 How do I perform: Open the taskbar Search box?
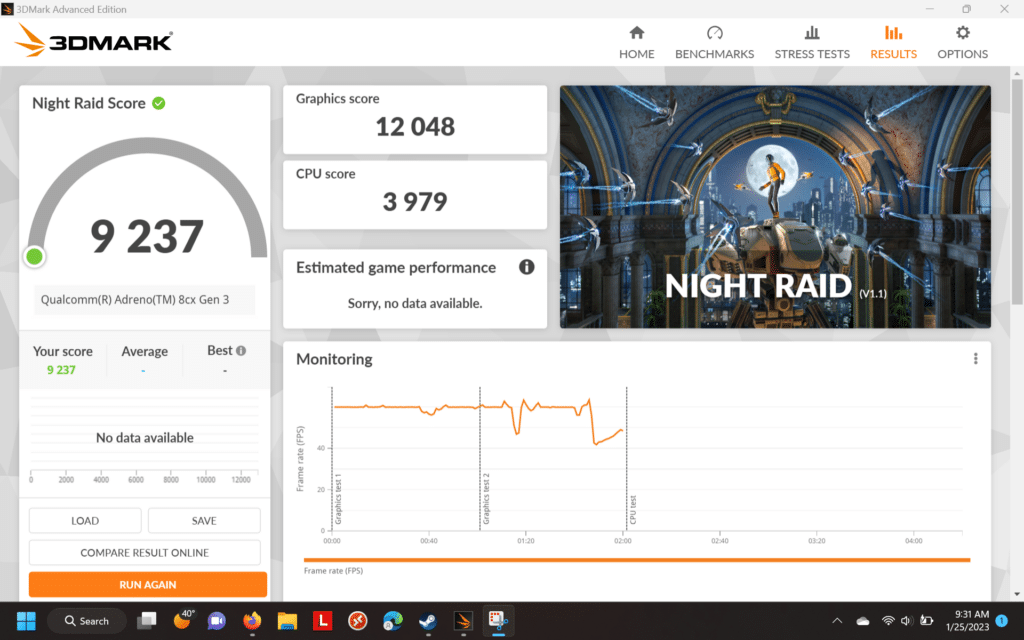tap(87, 620)
